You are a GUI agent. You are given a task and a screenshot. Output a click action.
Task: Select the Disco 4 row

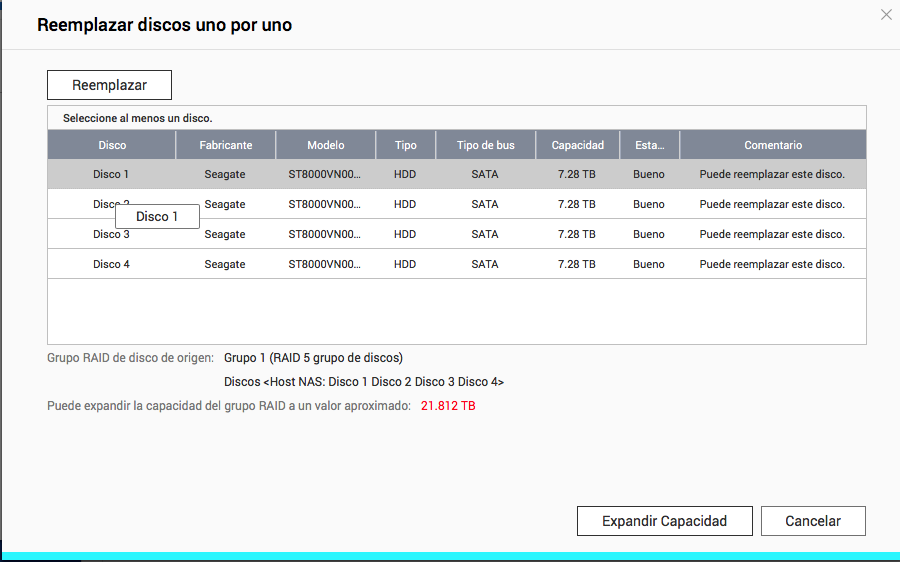click(x=111, y=264)
